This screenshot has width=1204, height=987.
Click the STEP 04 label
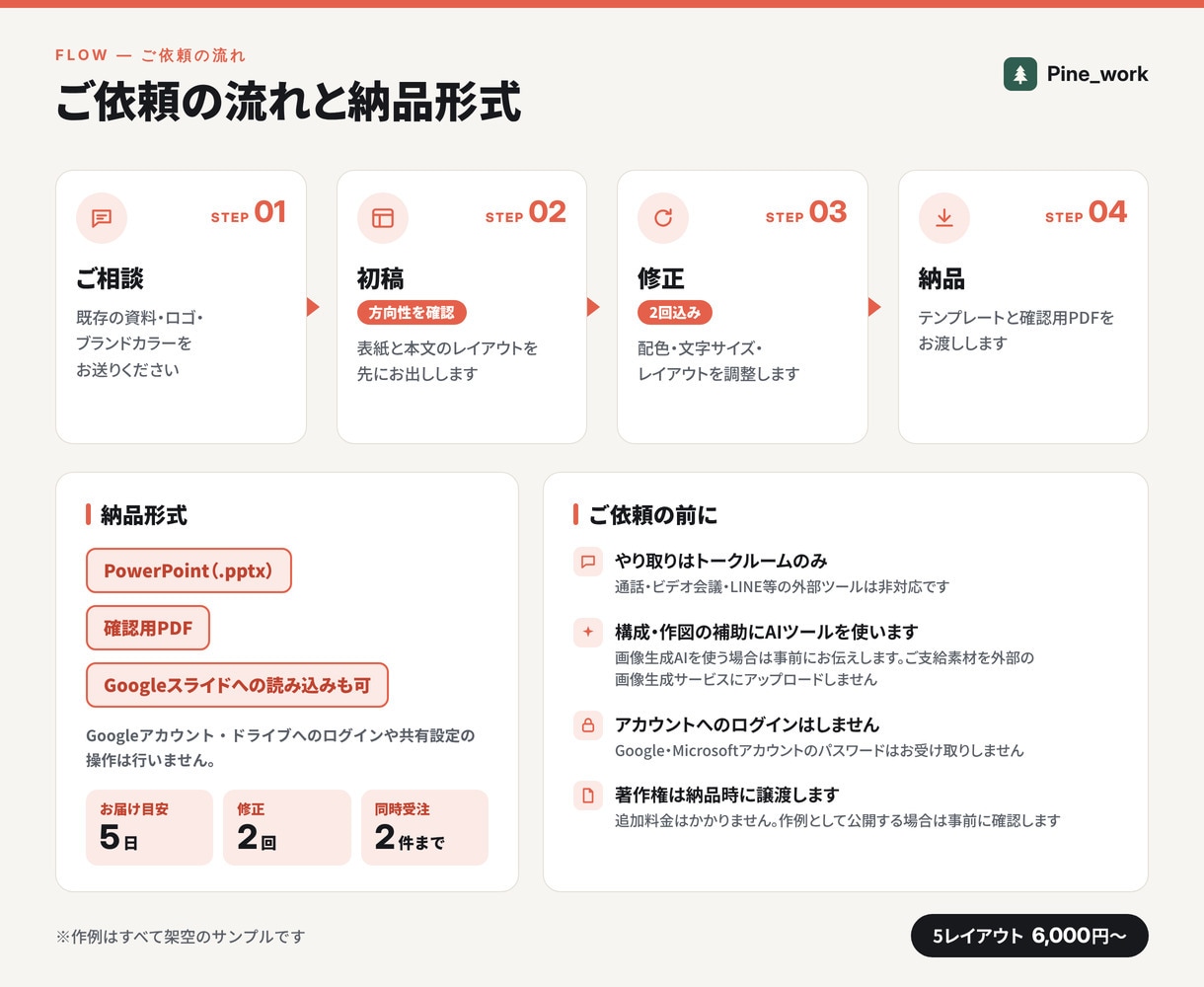1087,213
